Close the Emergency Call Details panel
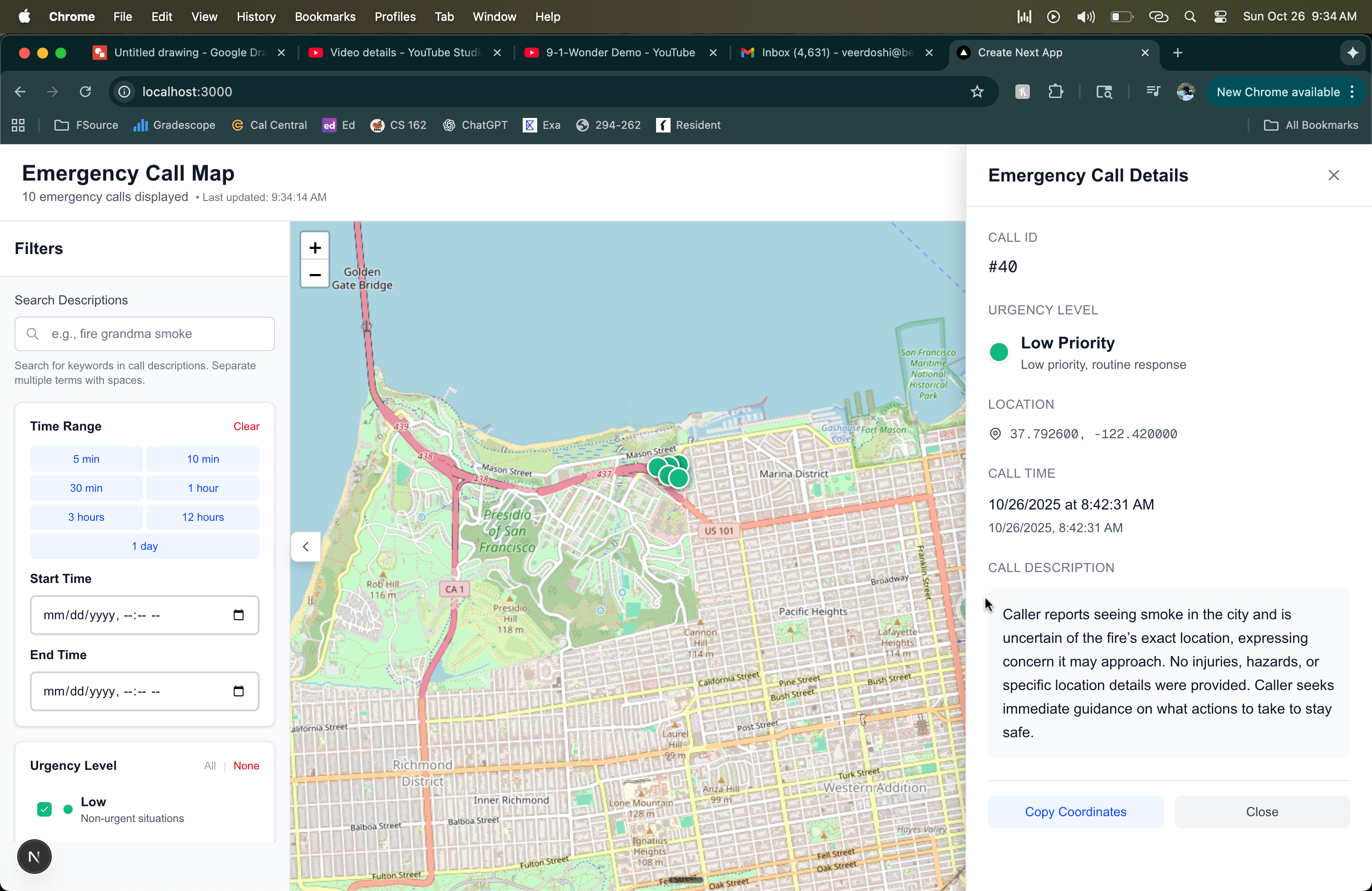The width and height of the screenshot is (1372, 891). pos(1333,175)
